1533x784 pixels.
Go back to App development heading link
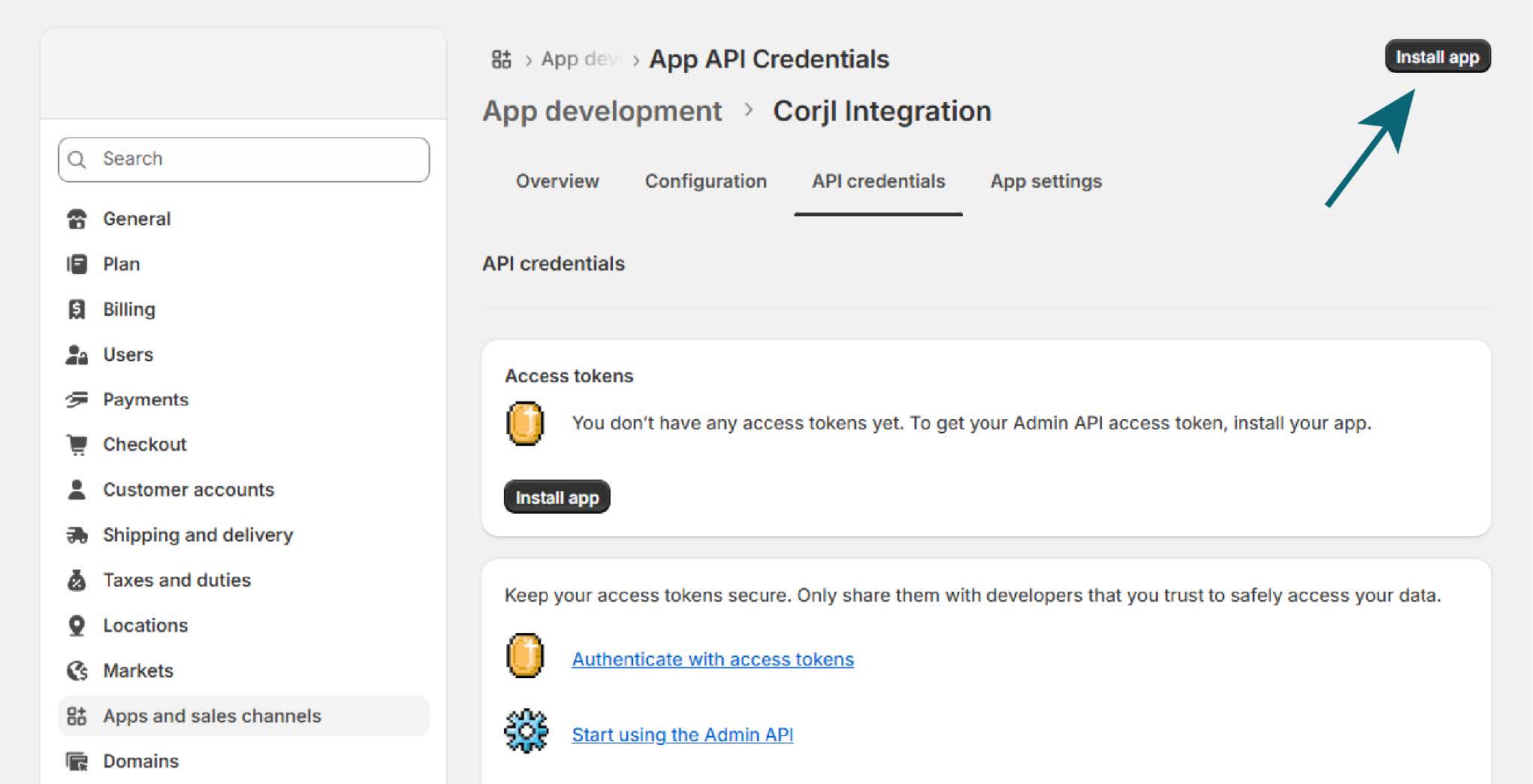(x=602, y=111)
